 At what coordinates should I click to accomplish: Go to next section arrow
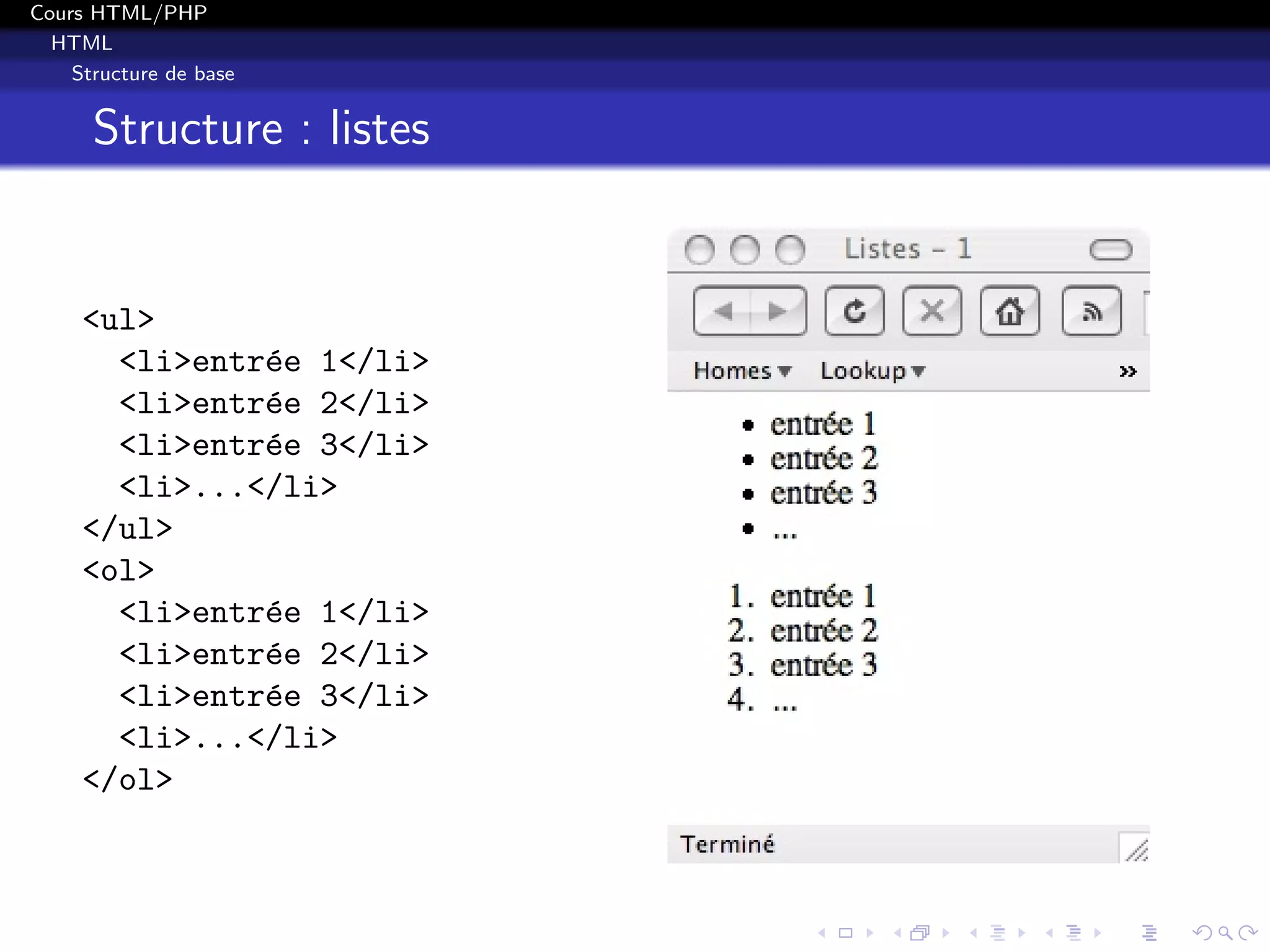pyautogui.click(x=1098, y=933)
